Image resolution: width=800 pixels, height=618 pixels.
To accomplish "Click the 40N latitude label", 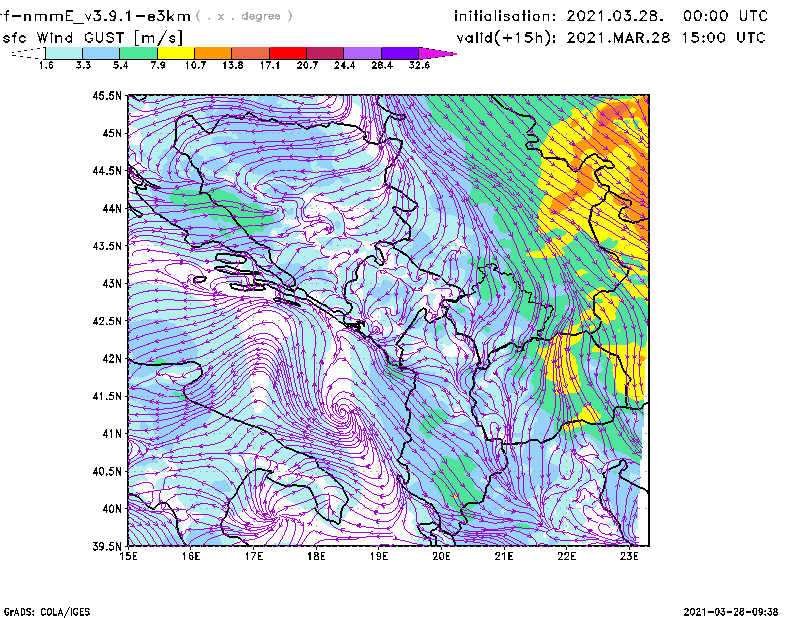I will [x=112, y=509].
